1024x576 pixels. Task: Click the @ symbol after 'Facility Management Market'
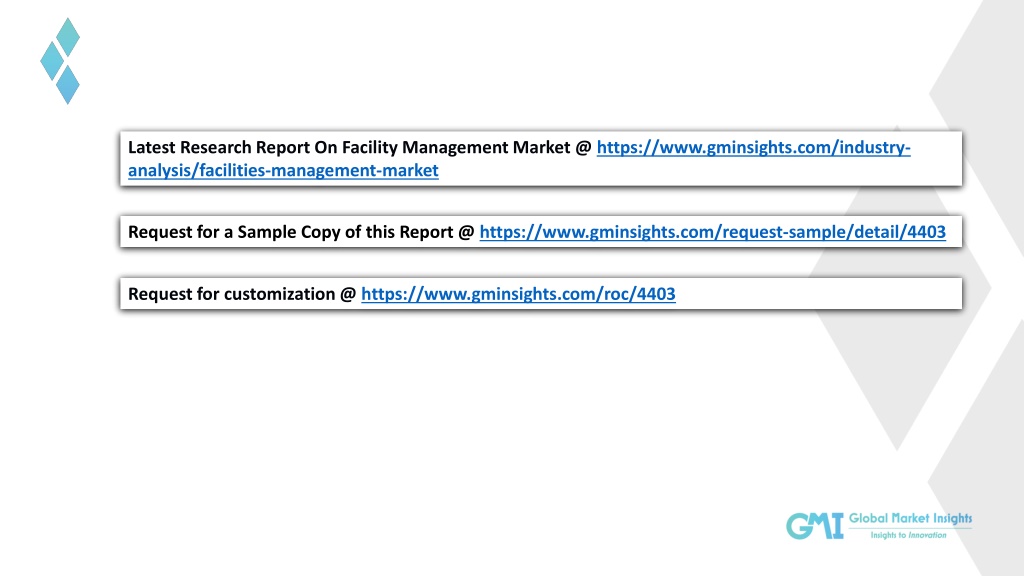coord(583,148)
